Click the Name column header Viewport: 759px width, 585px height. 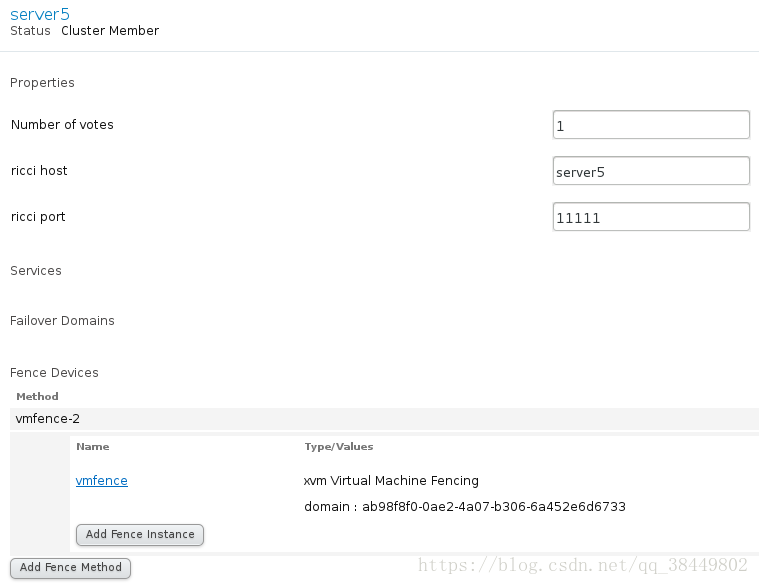tap(92, 447)
